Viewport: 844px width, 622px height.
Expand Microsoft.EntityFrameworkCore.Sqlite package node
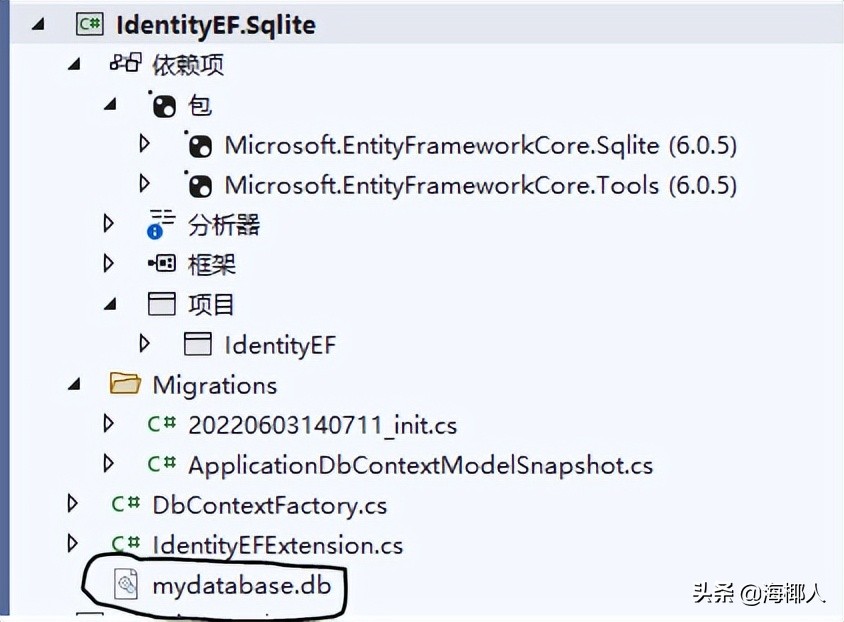click(144, 144)
